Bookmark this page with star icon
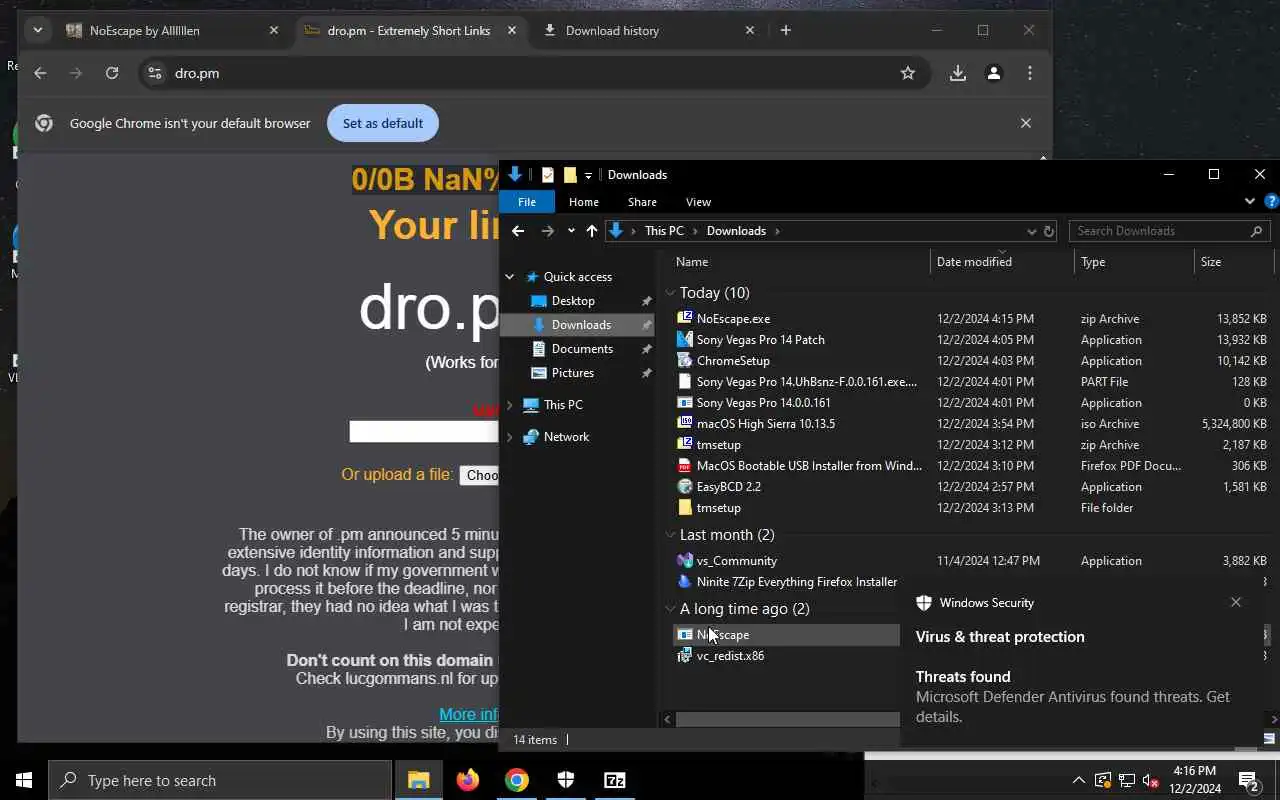 click(907, 73)
